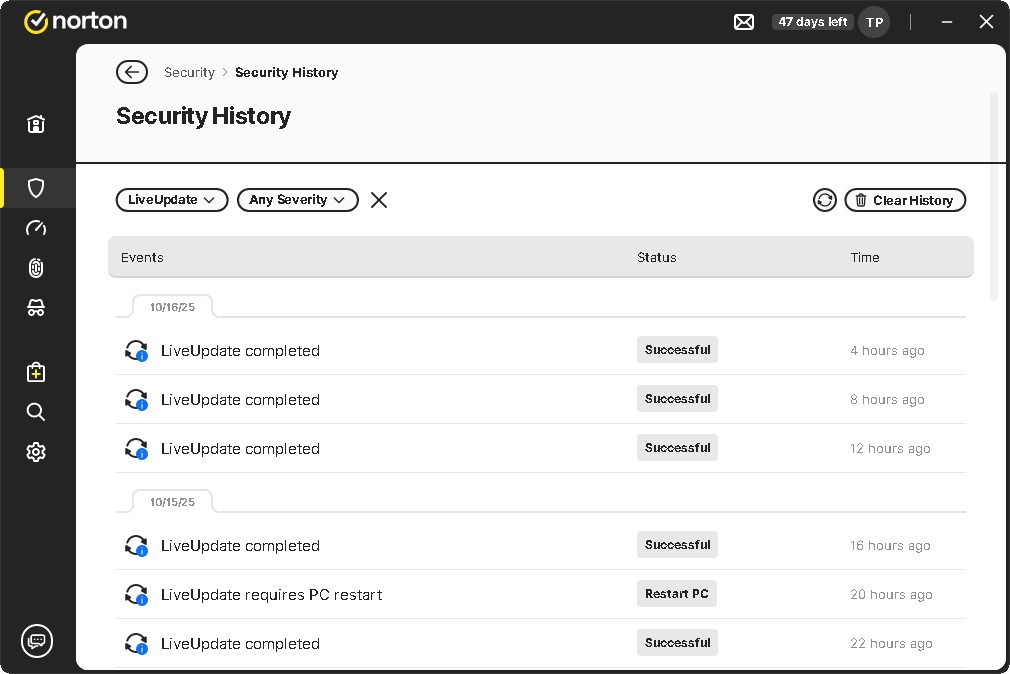Expand the Any Severity filter dropdown
The width and height of the screenshot is (1010, 674).
297,200
